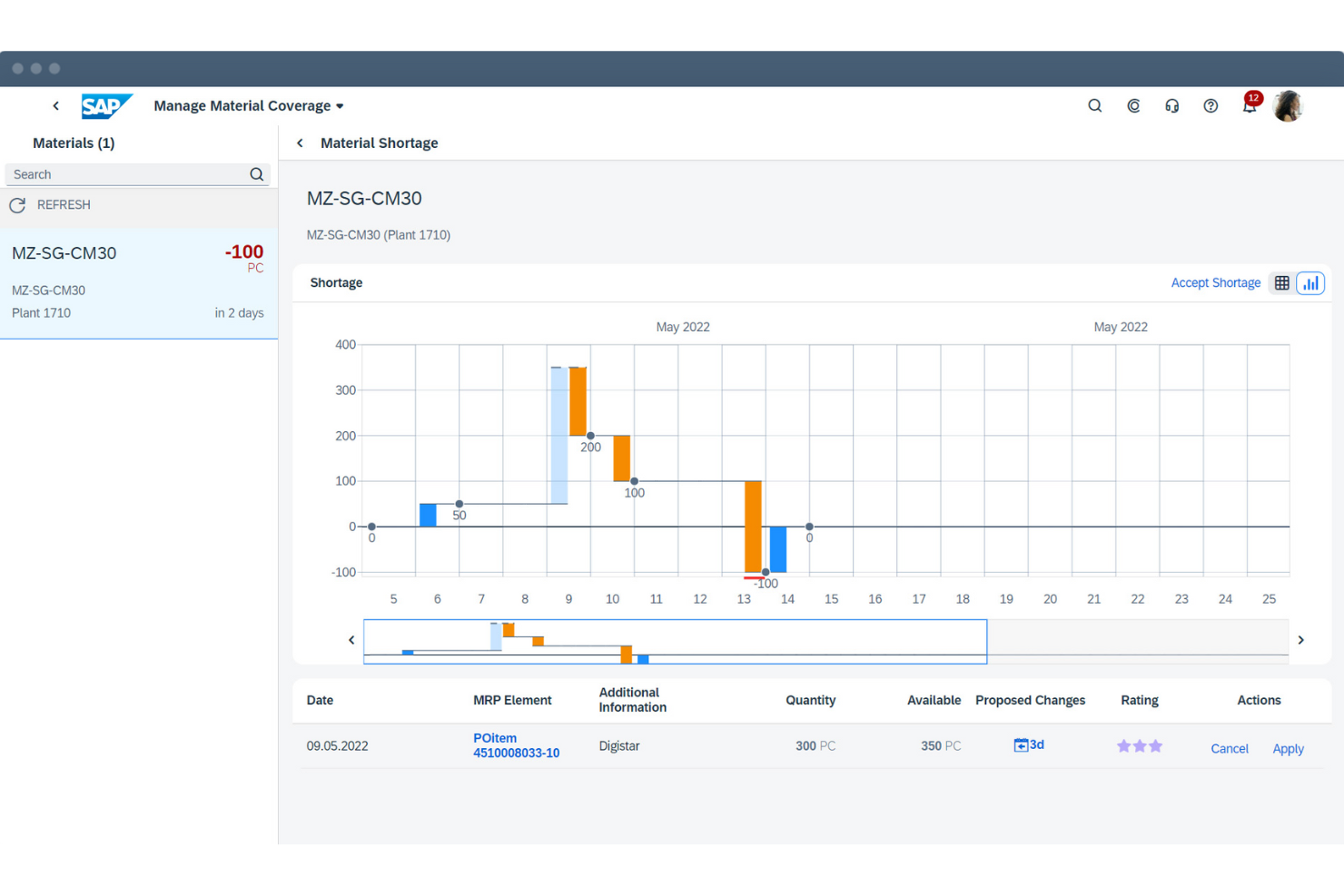
Task: Navigate back using the header back arrow
Action: tap(55, 105)
